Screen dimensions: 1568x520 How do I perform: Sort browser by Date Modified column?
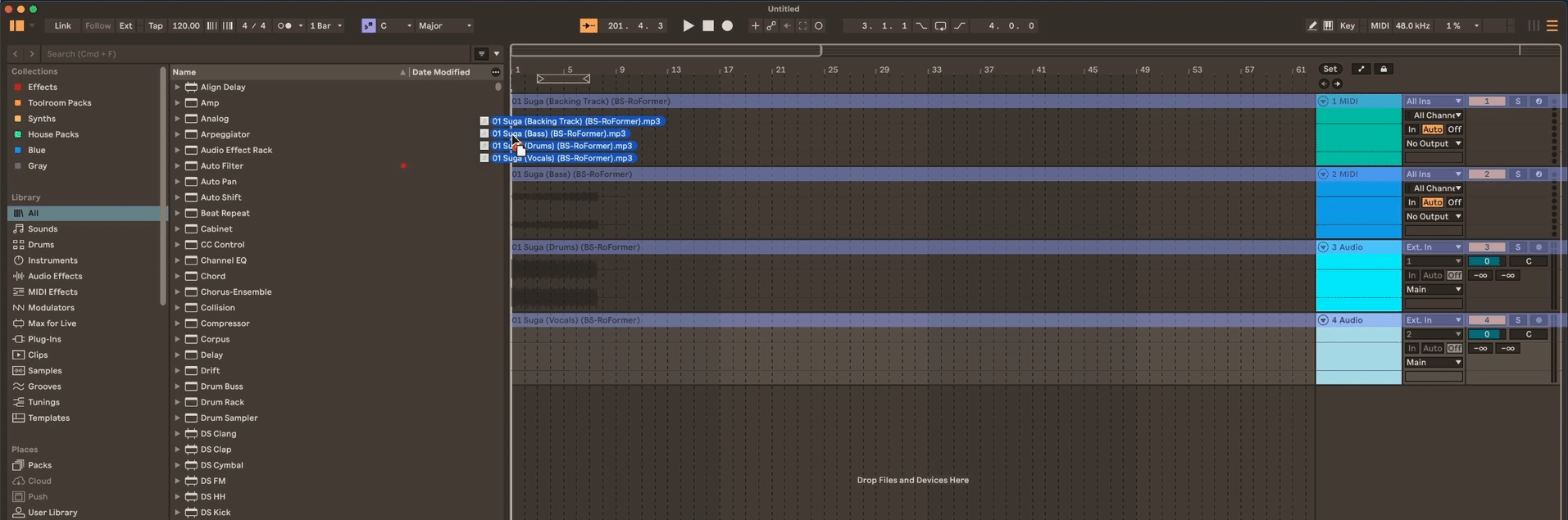[441, 72]
